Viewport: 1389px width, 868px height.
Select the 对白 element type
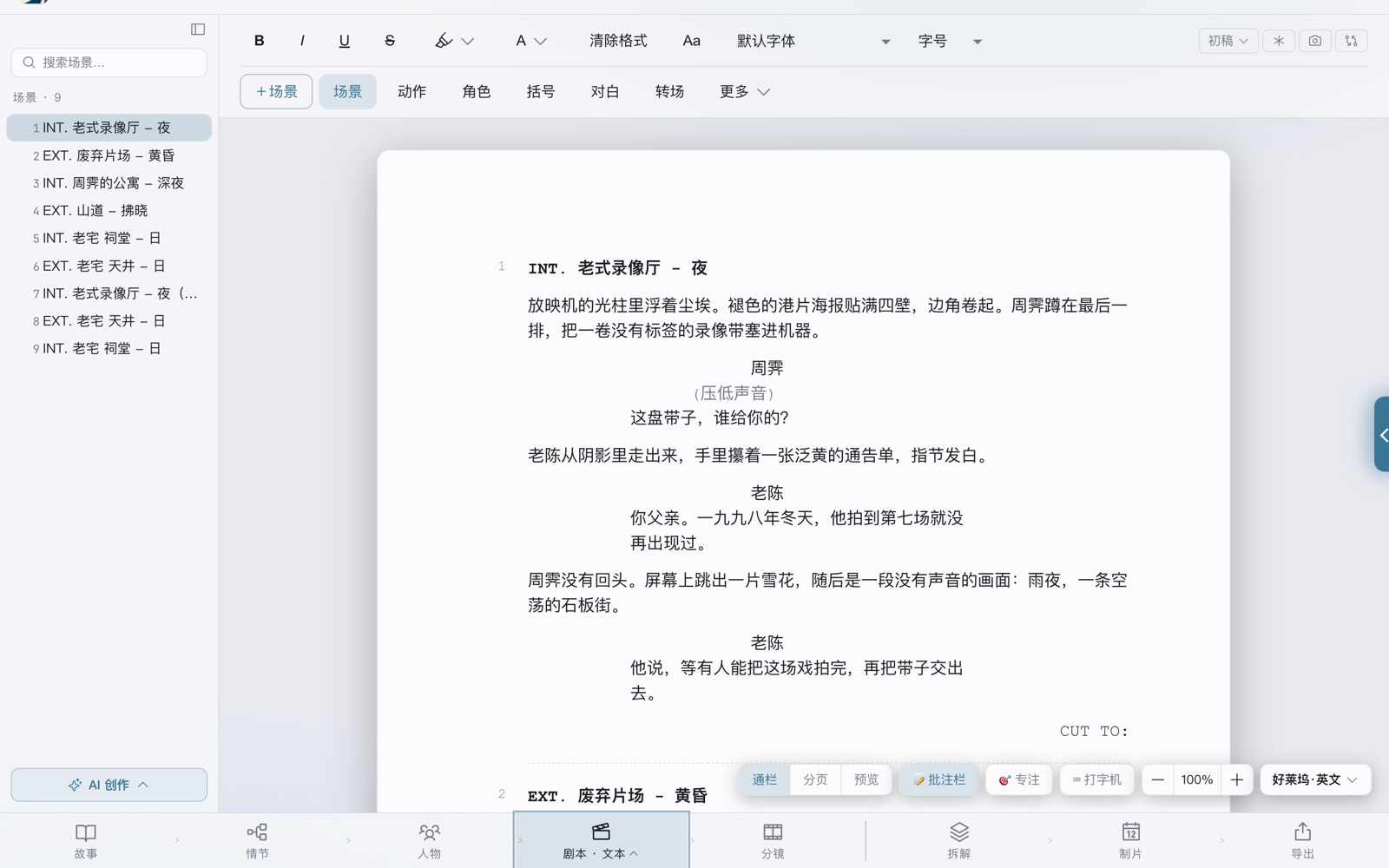coord(604,91)
